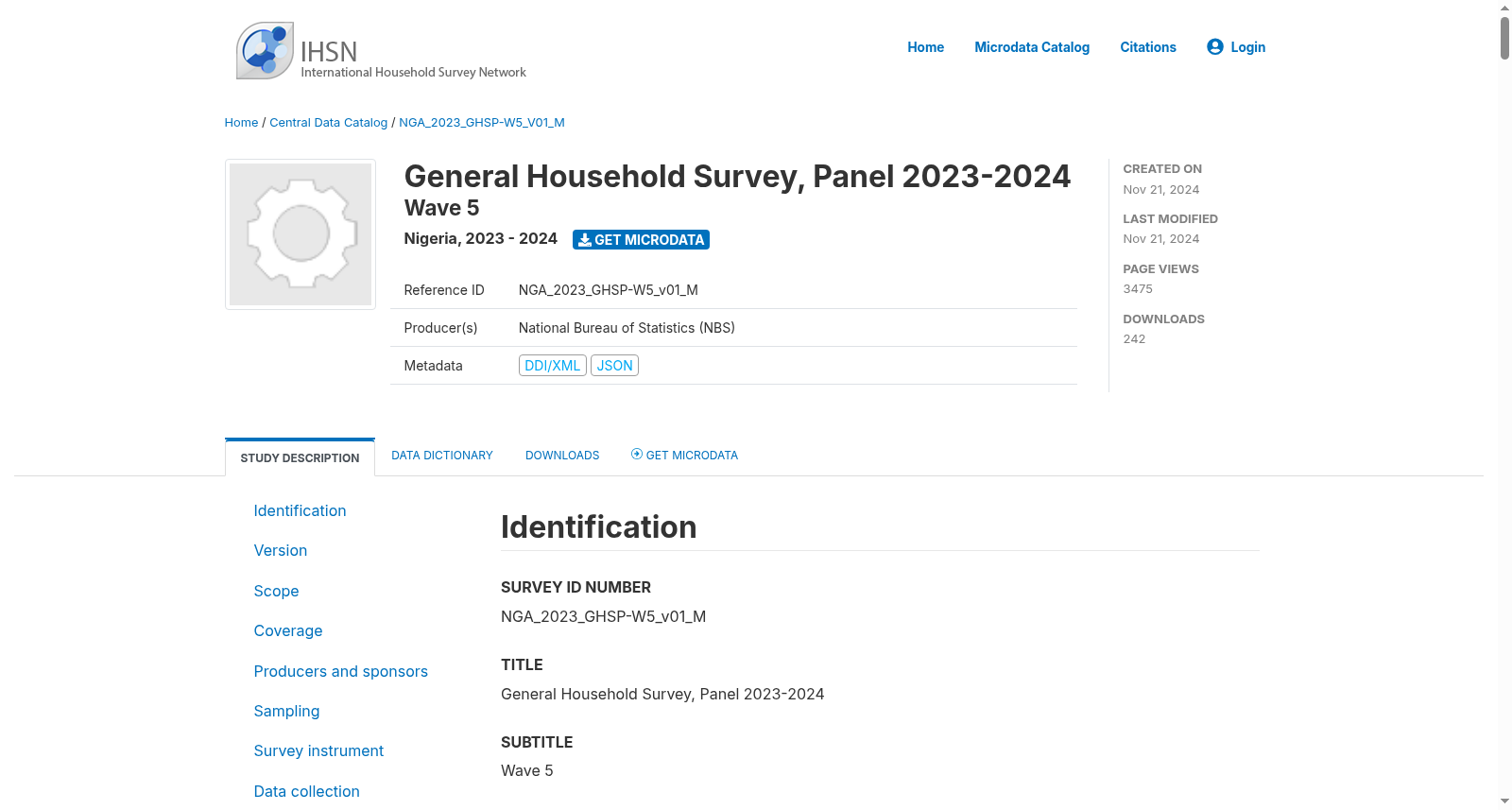Click the Home breadcrumb link
The height and width of the screenshot is (810, 1512).
241,123
